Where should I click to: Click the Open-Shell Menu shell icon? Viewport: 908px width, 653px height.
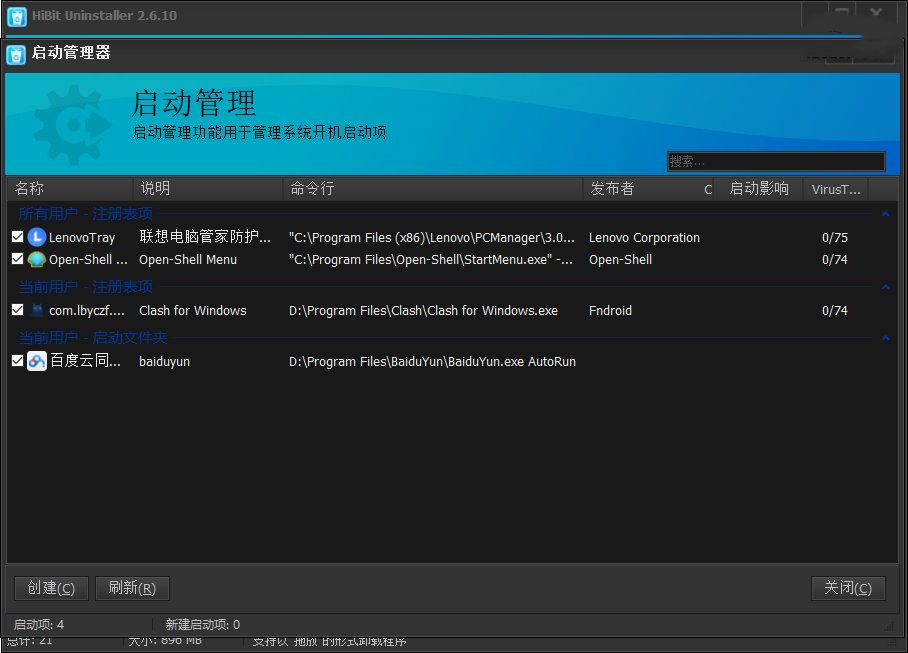click(37, 259)
